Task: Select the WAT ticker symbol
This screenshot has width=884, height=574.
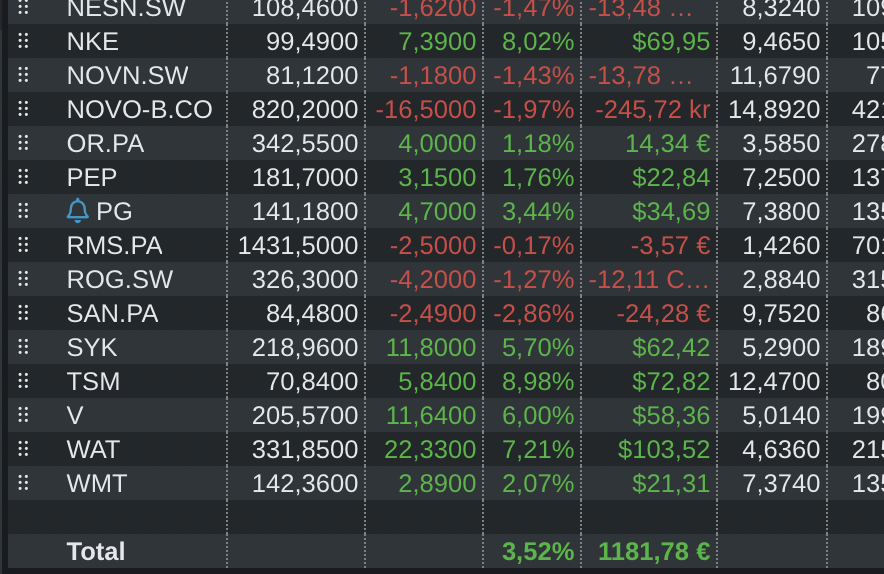Action: click(x=93, y=449)
